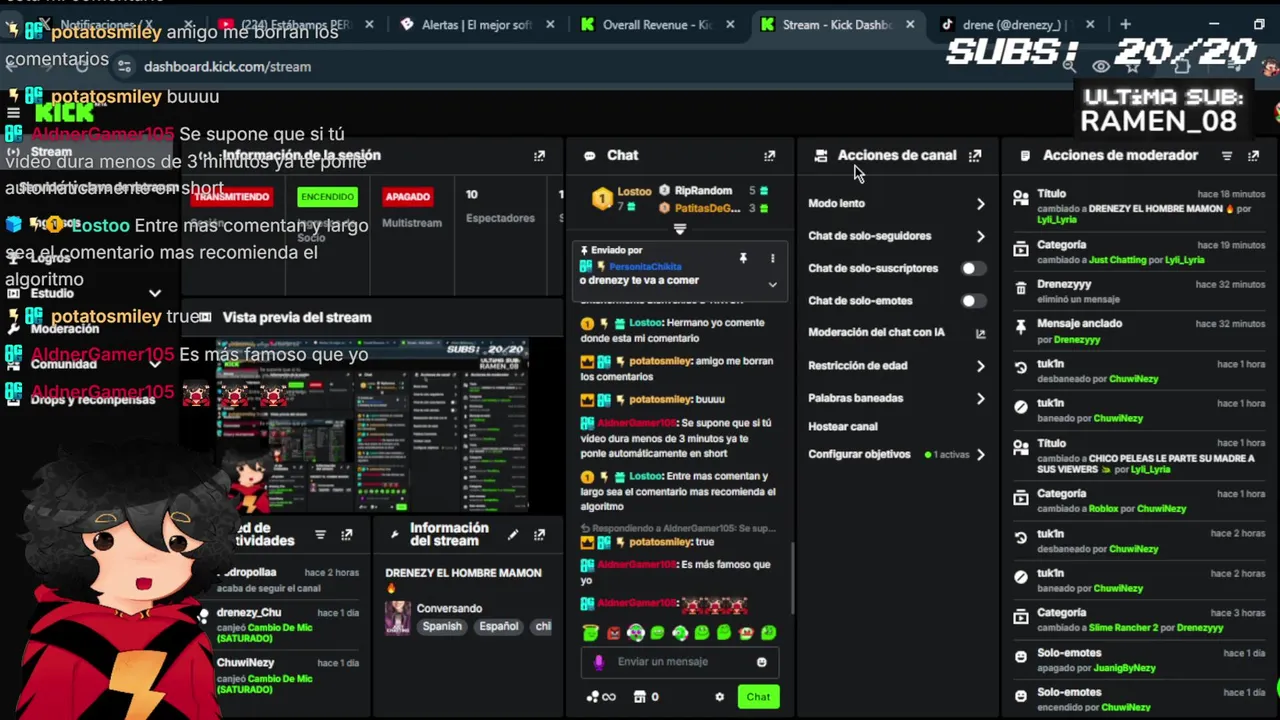Pop out Acciones de moderador panel

tap(1253, 156)
